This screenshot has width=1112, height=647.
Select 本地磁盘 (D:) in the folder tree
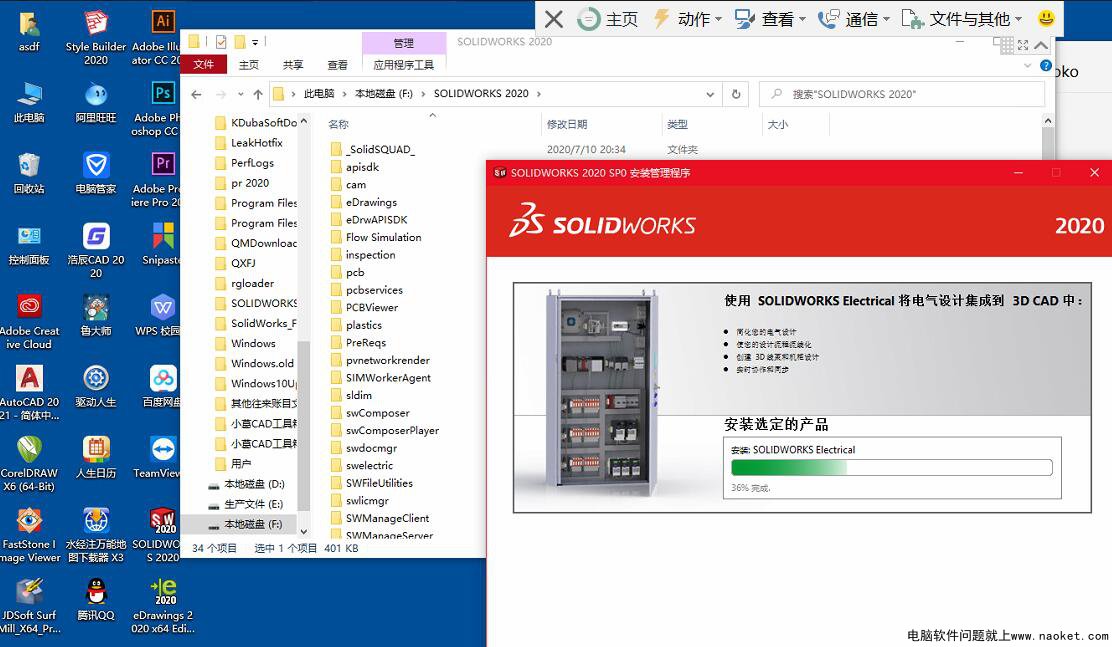(x=254, y=484)
